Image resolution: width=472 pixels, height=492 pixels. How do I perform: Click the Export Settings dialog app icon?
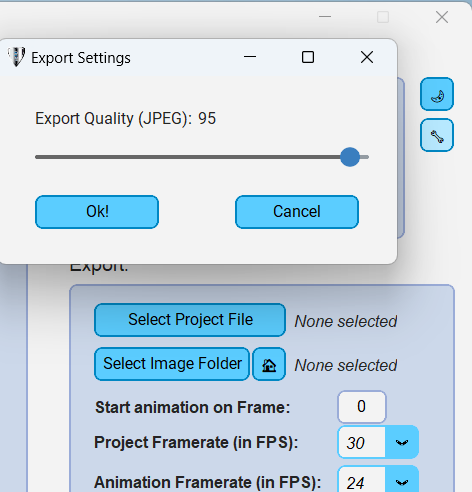tap(16, 57)
